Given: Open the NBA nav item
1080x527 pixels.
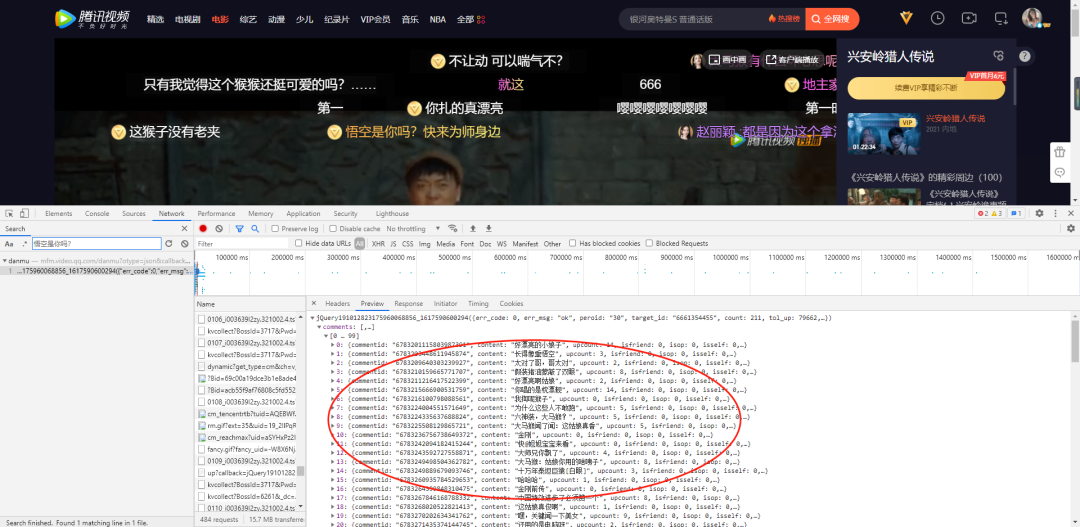Looking at the screenshot, I should (x=437, y=19).
